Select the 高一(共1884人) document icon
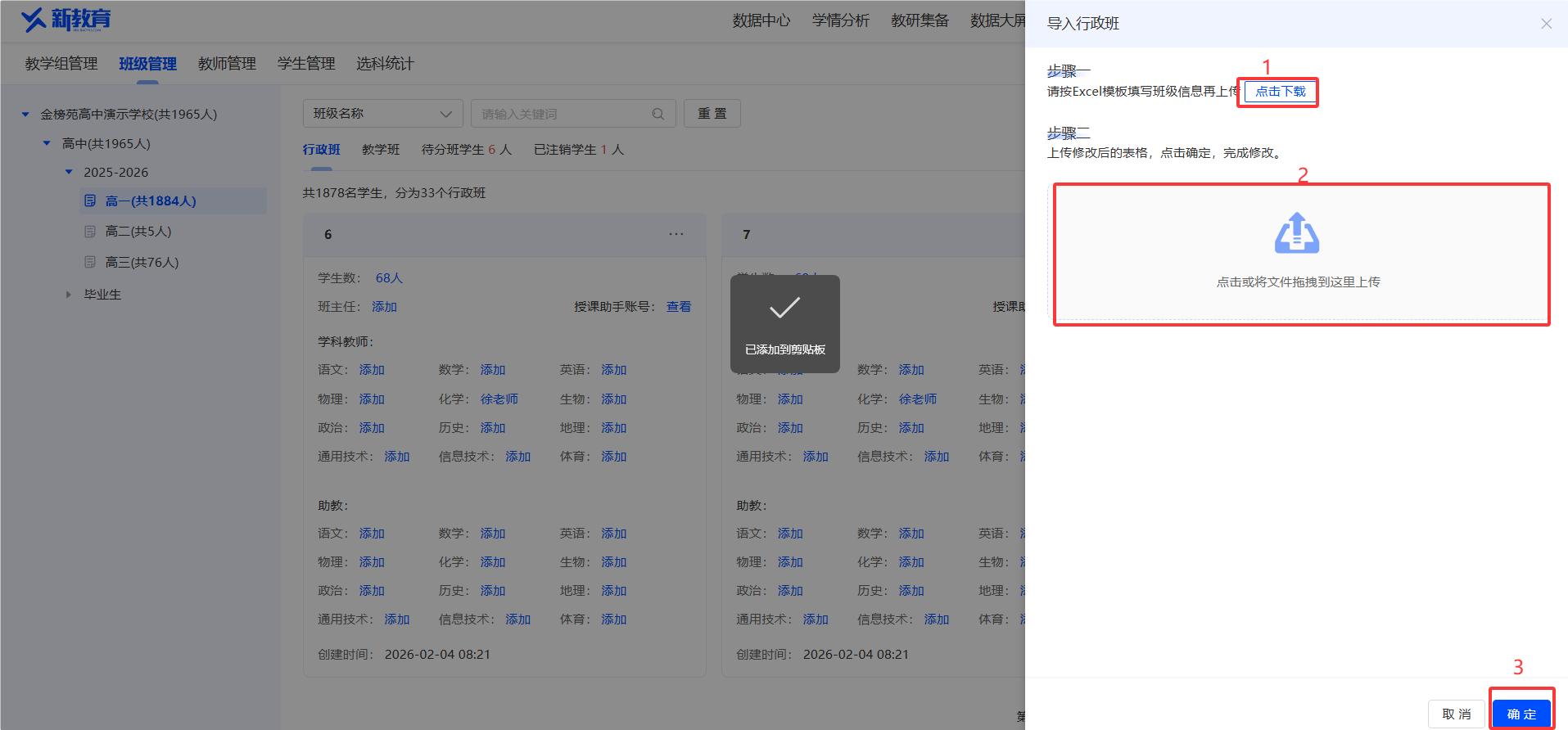Viewport: 1568px width, 730px height. point(90,201)
